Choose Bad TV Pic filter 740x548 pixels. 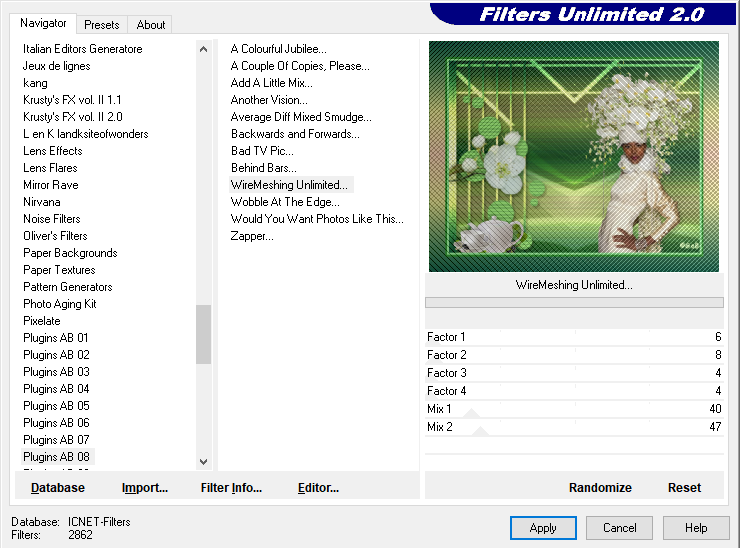(x=262, y=151)
